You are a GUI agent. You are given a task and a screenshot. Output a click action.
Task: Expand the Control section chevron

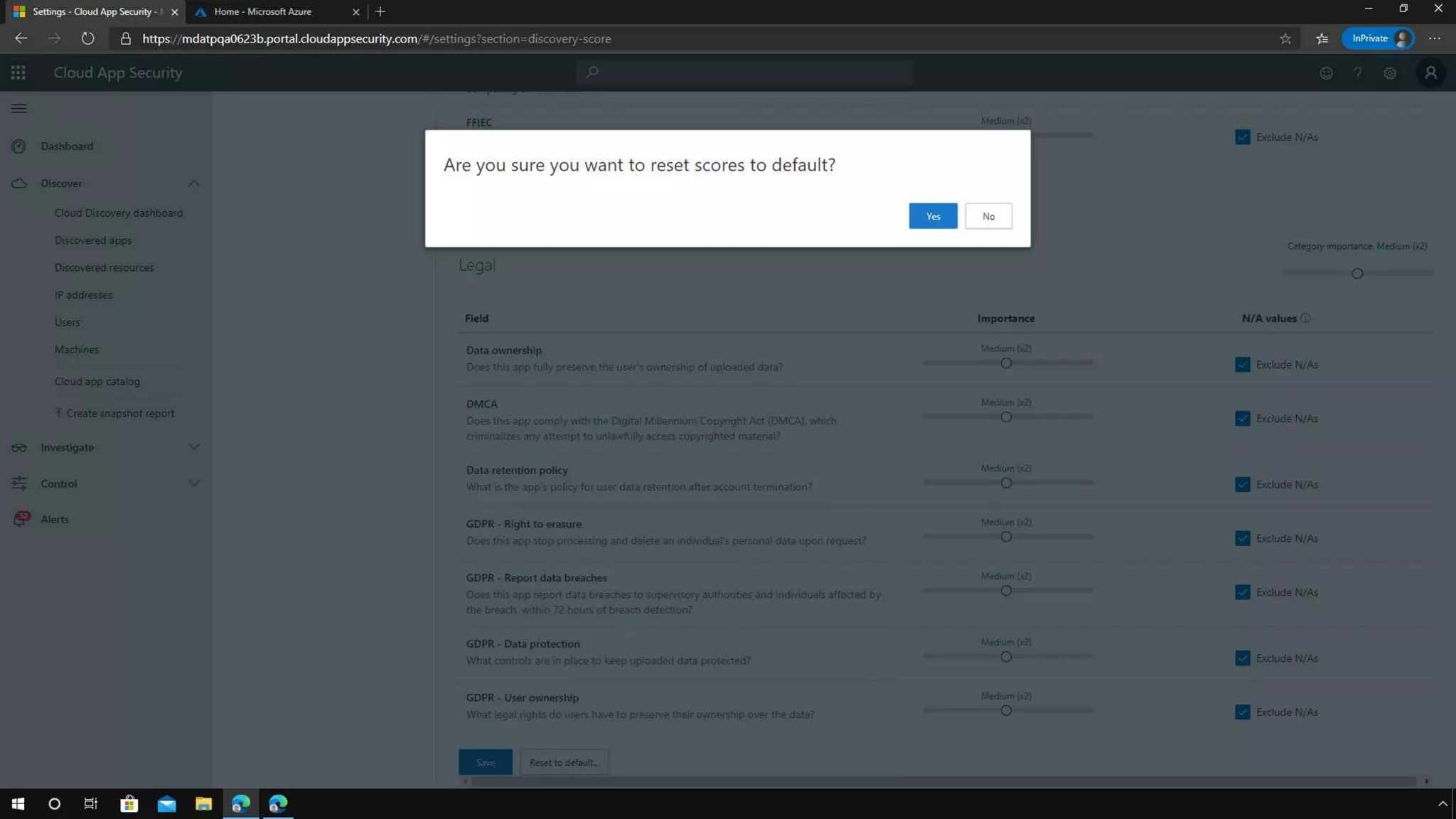coord(193,483)
